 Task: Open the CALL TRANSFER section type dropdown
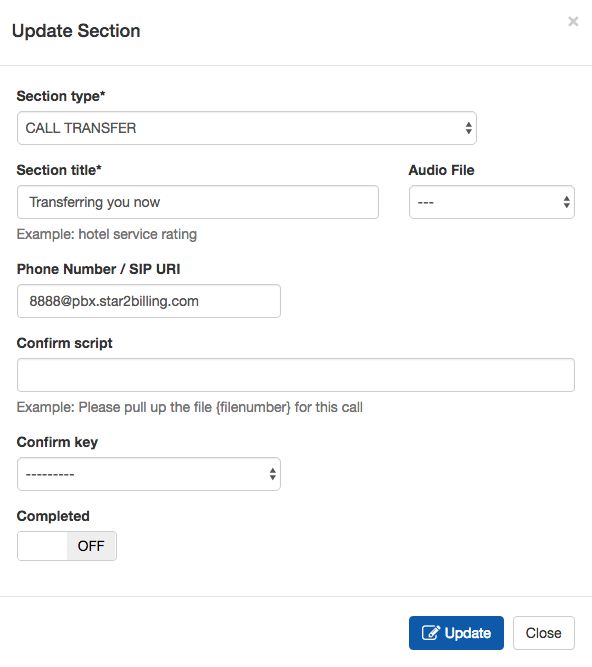tap(247, 128)
